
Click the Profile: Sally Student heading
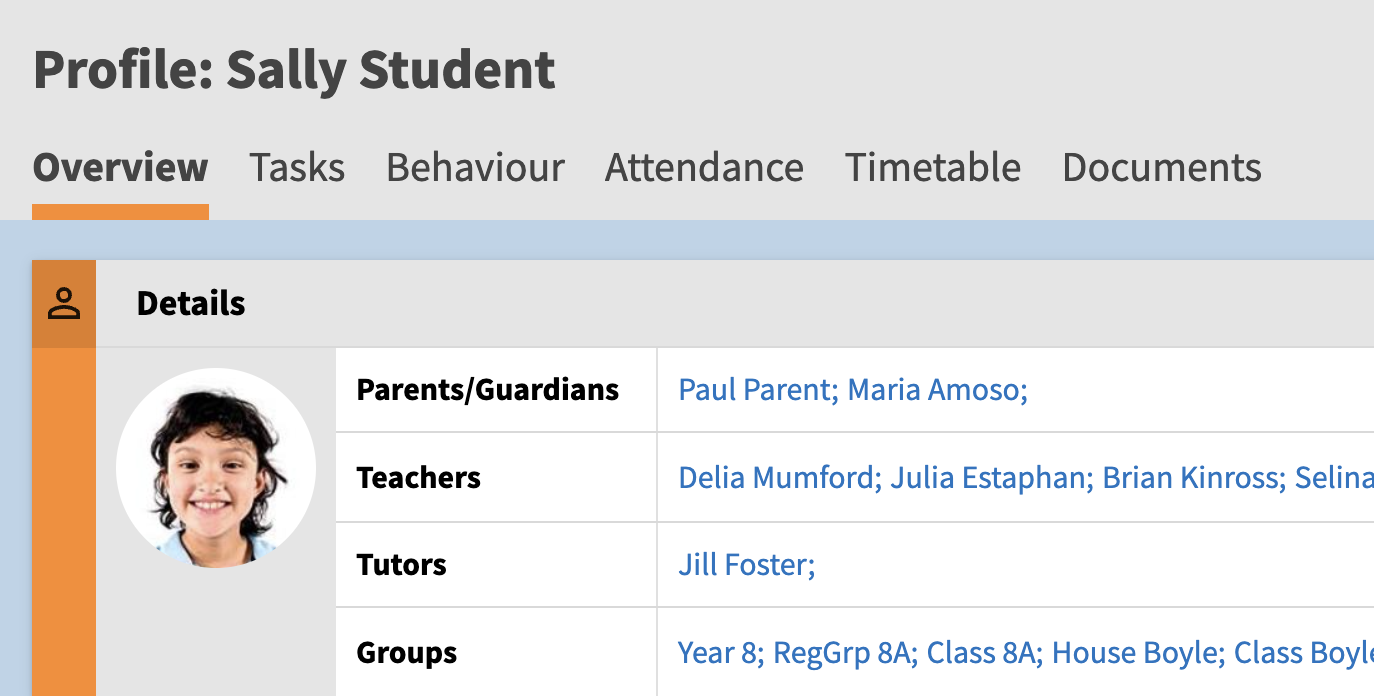[294, 70]
